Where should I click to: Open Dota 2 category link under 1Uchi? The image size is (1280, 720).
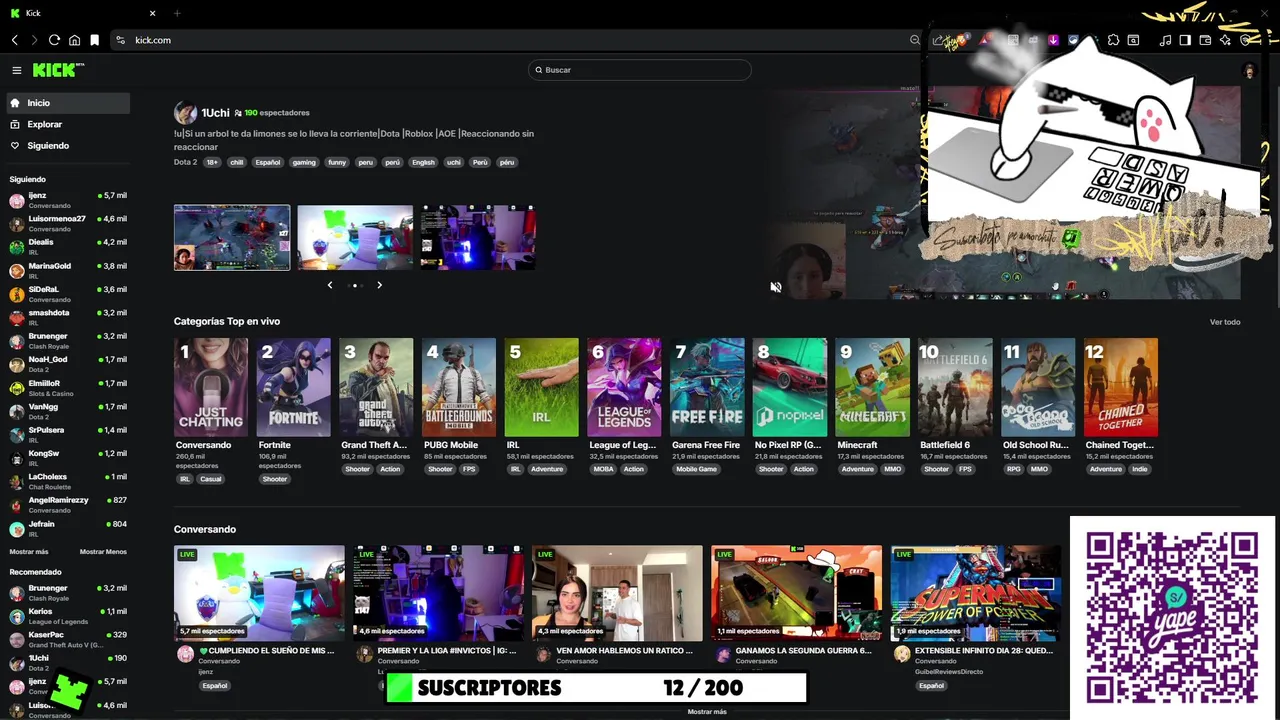coord(185,162)
